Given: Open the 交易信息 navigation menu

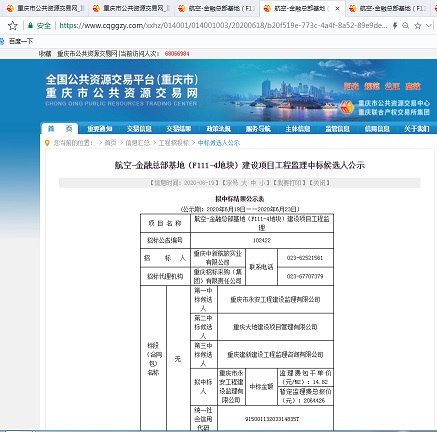Looking at the screenshot, I should click(x=139, y=129).
